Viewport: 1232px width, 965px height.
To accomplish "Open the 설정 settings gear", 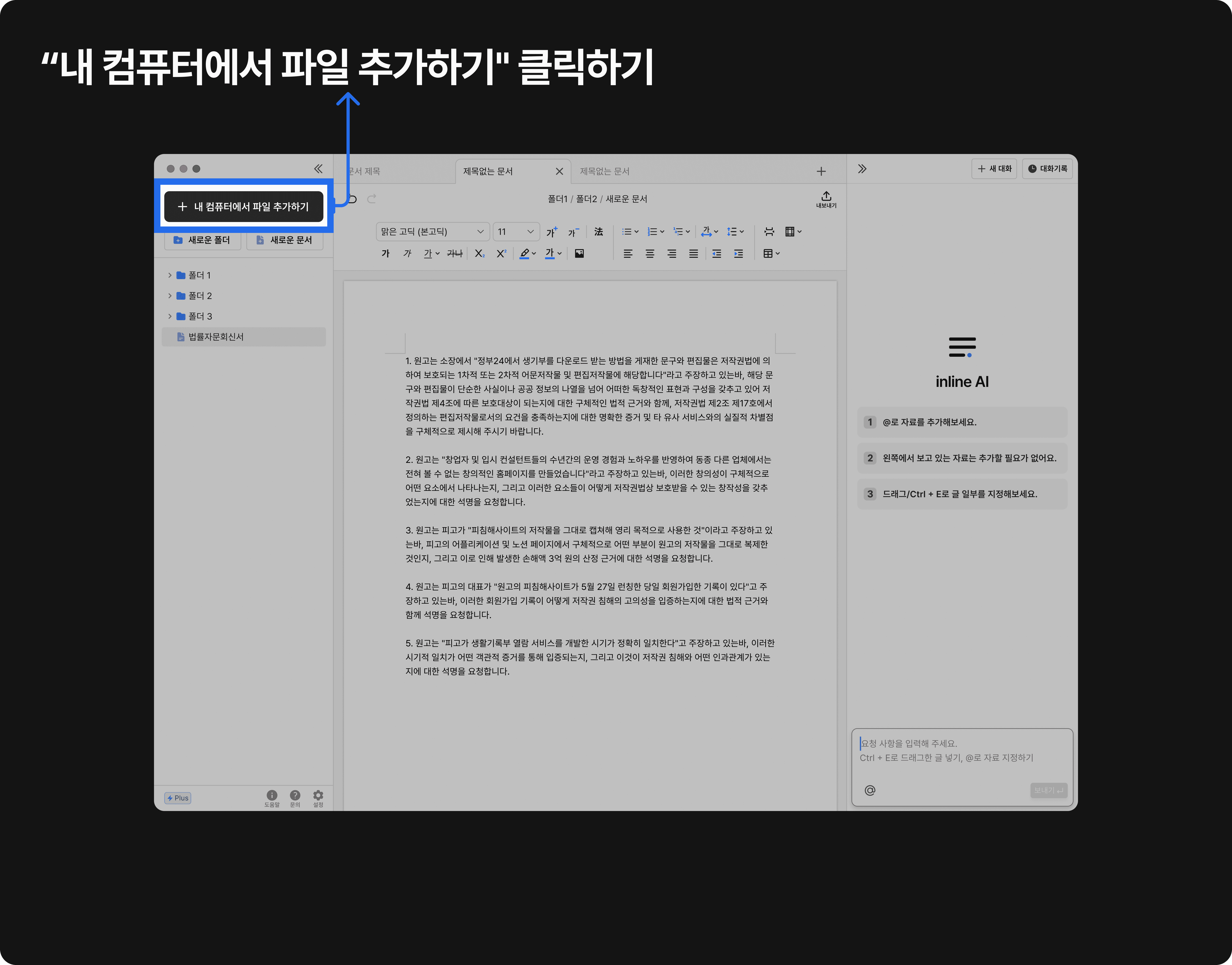I will tap(318, 798).
